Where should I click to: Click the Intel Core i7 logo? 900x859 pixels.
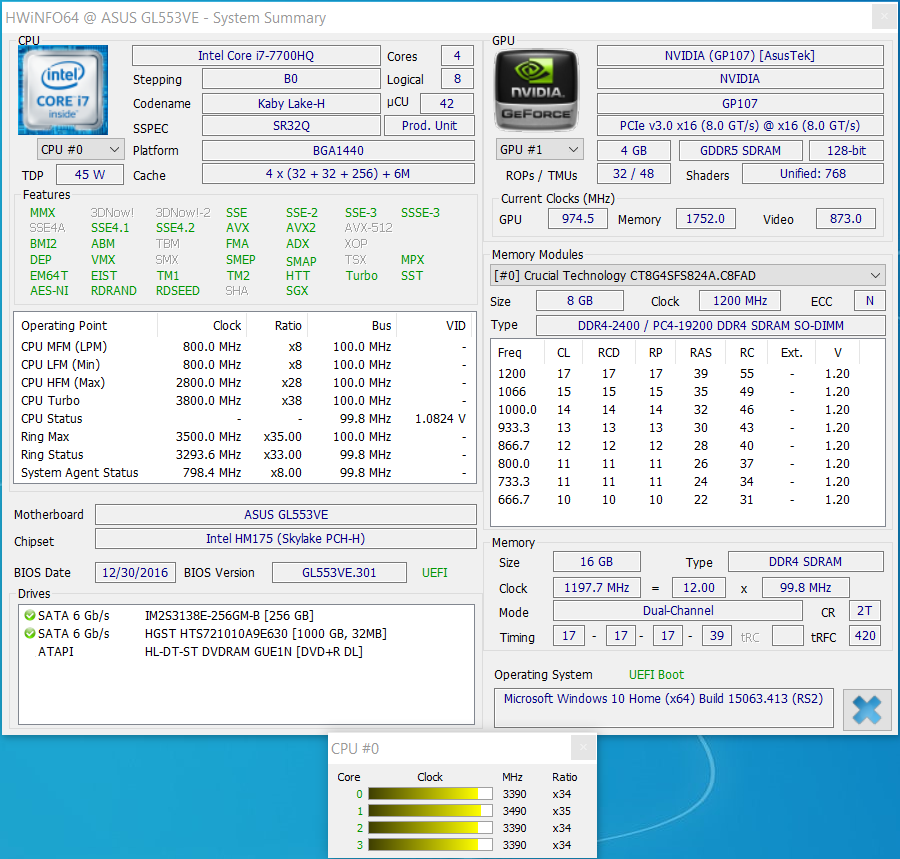coord(63,90)
